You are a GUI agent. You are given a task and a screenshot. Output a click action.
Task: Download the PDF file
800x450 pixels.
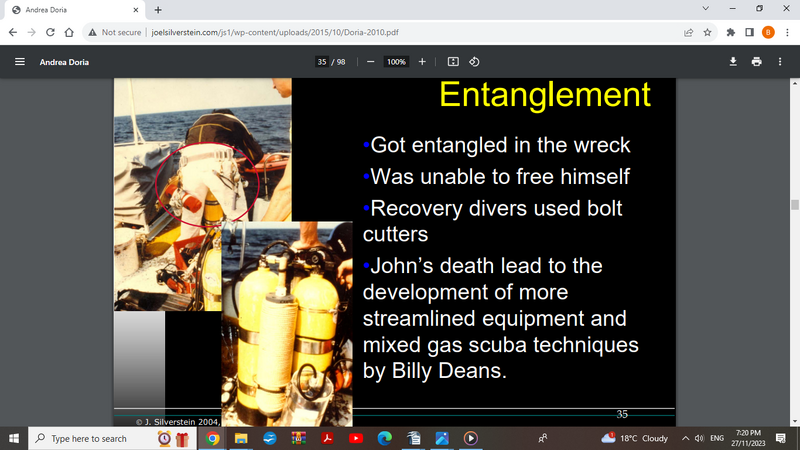[x=733, y=62]
